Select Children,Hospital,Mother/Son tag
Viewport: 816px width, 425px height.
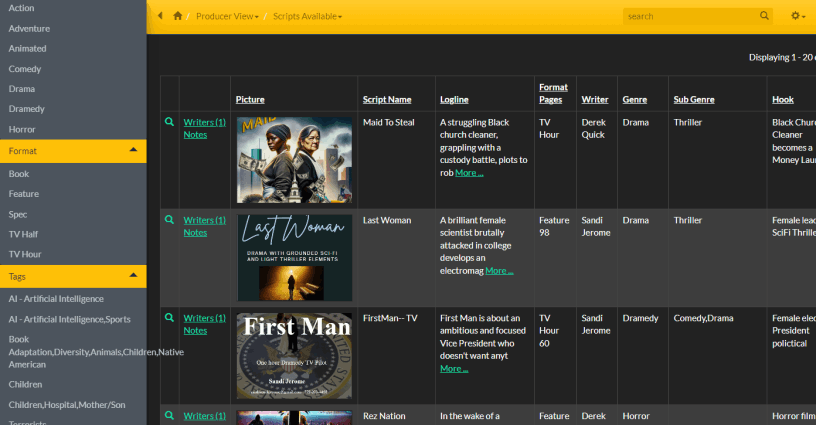point(67,405)
